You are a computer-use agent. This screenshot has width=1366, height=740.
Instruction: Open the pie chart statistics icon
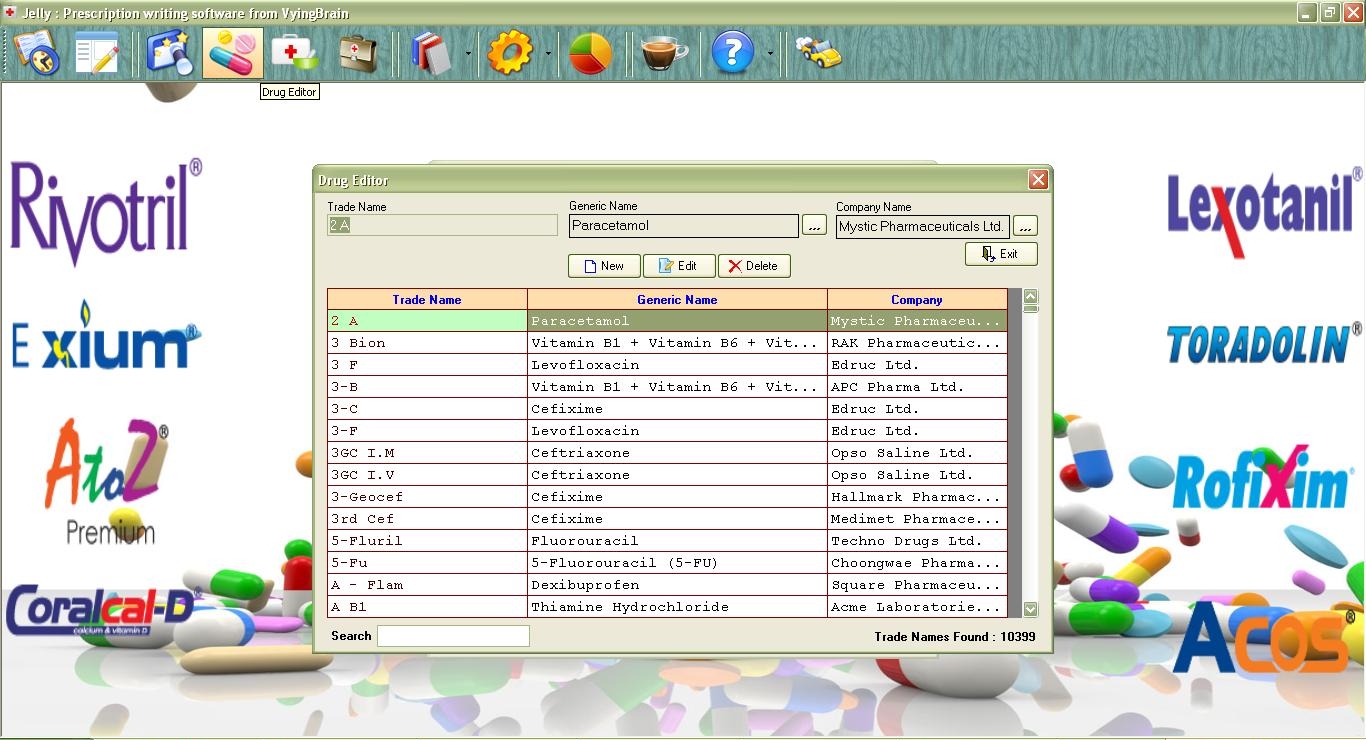point(590,53)
